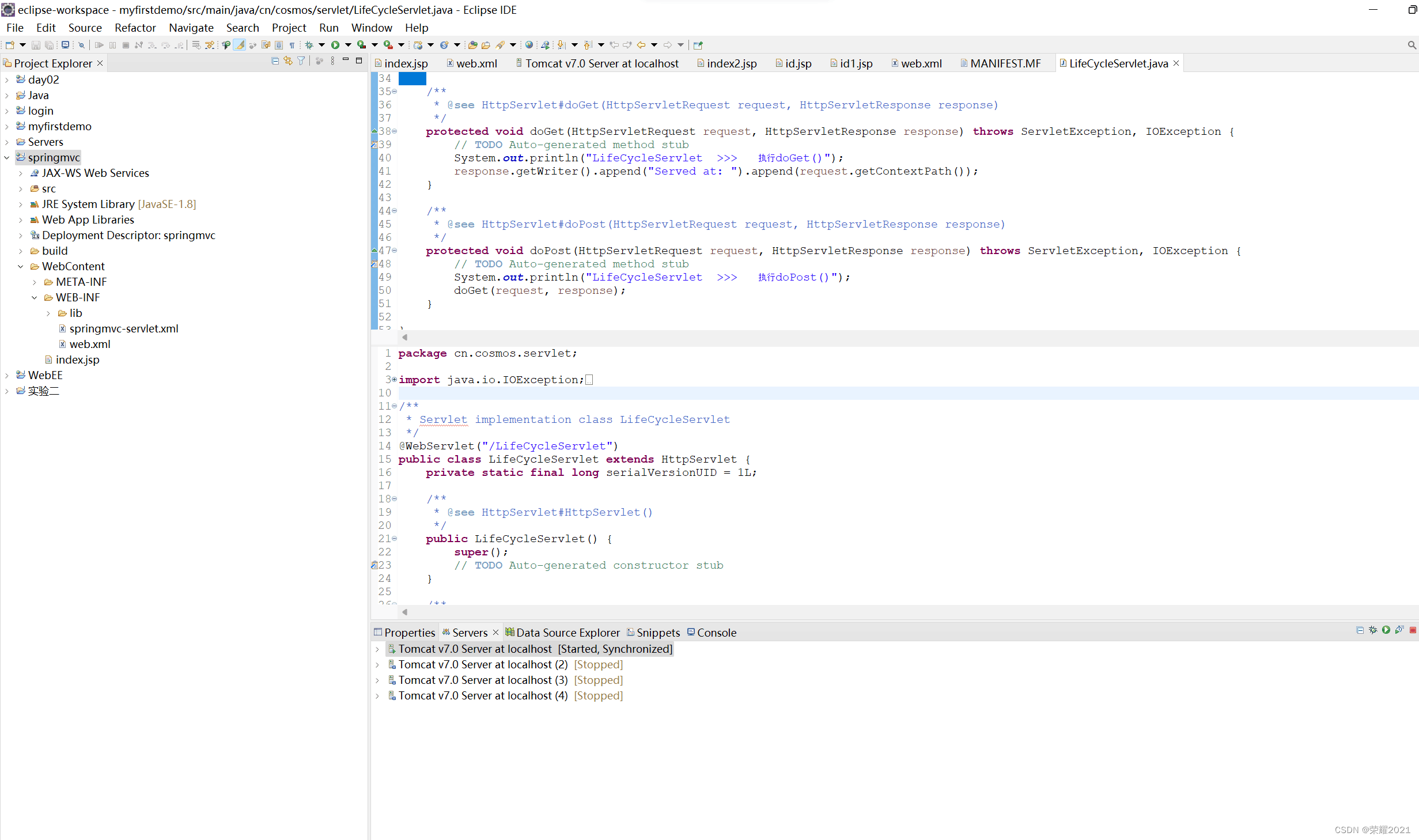1419x840 pixels.
Task: Toggle Link with Editor in Project Explorer
Action: click(287, 61)
